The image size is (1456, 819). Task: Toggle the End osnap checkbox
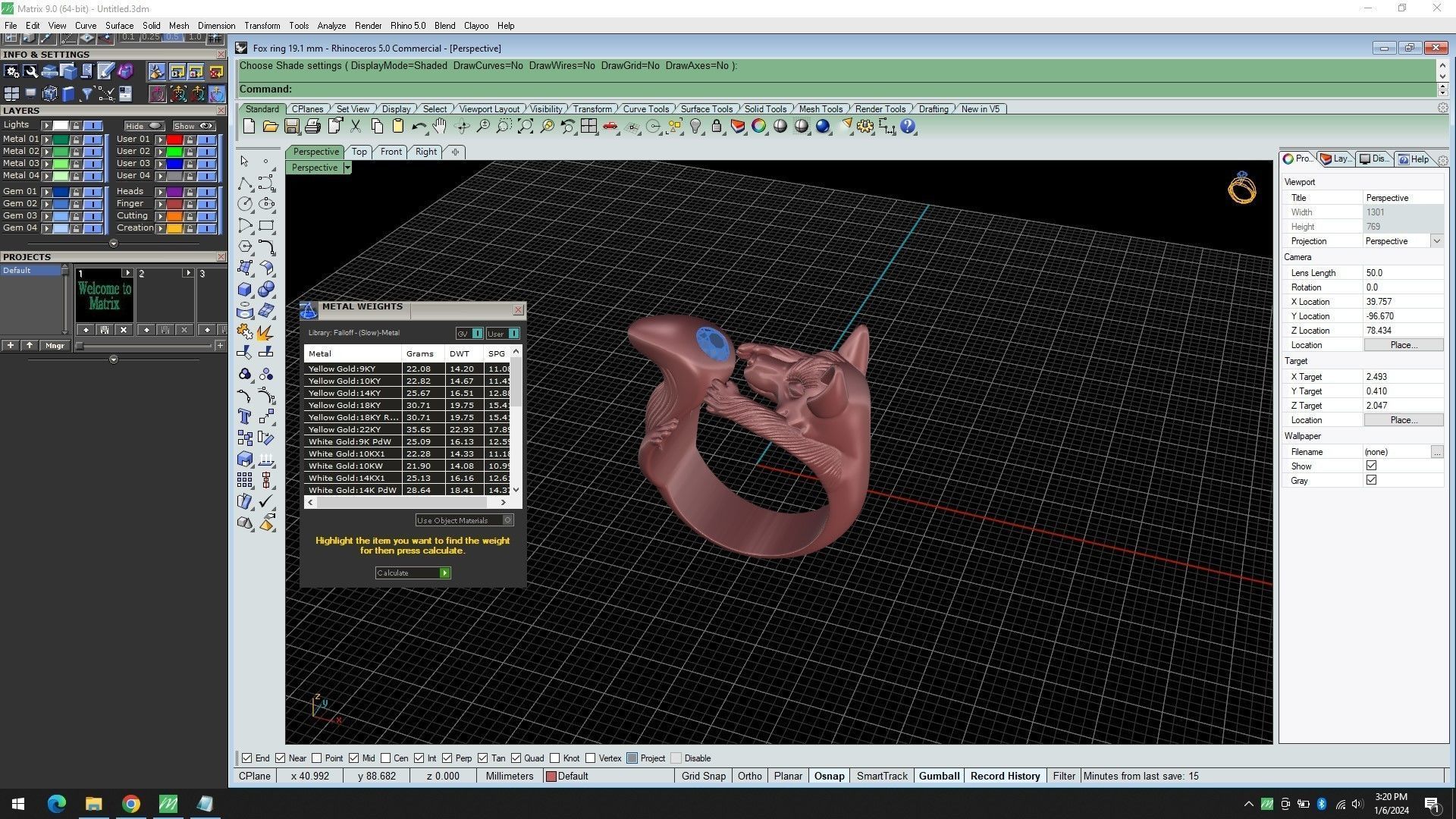[x=247, y=758]
